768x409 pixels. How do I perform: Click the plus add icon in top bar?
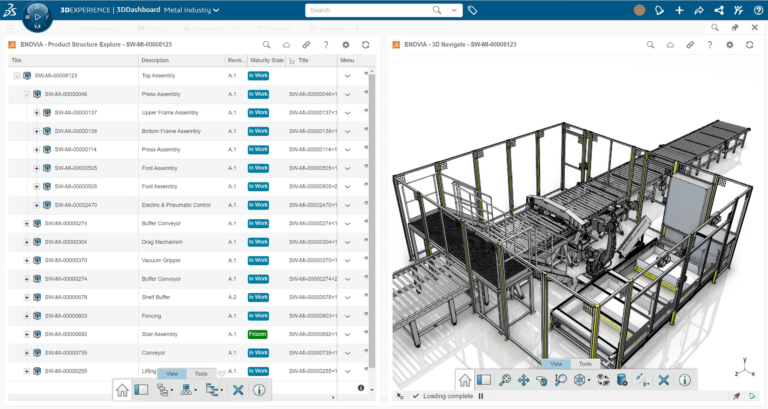[679, 10]
